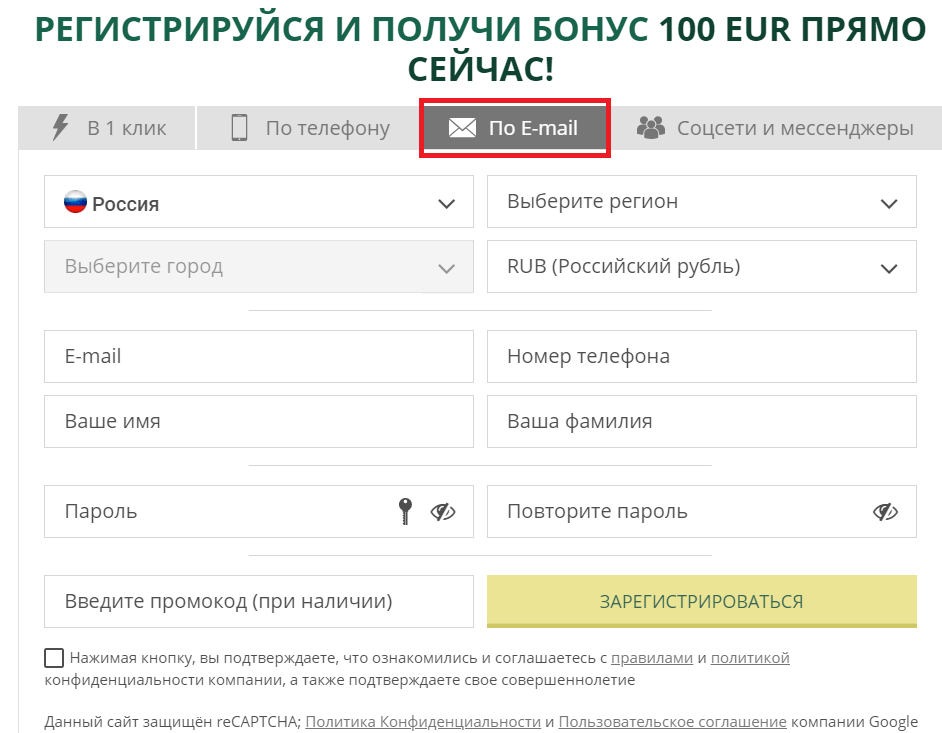Screen dimensions: 942x733
Task: Open Соцсети и мессенджеры tab
Action: 776,127
